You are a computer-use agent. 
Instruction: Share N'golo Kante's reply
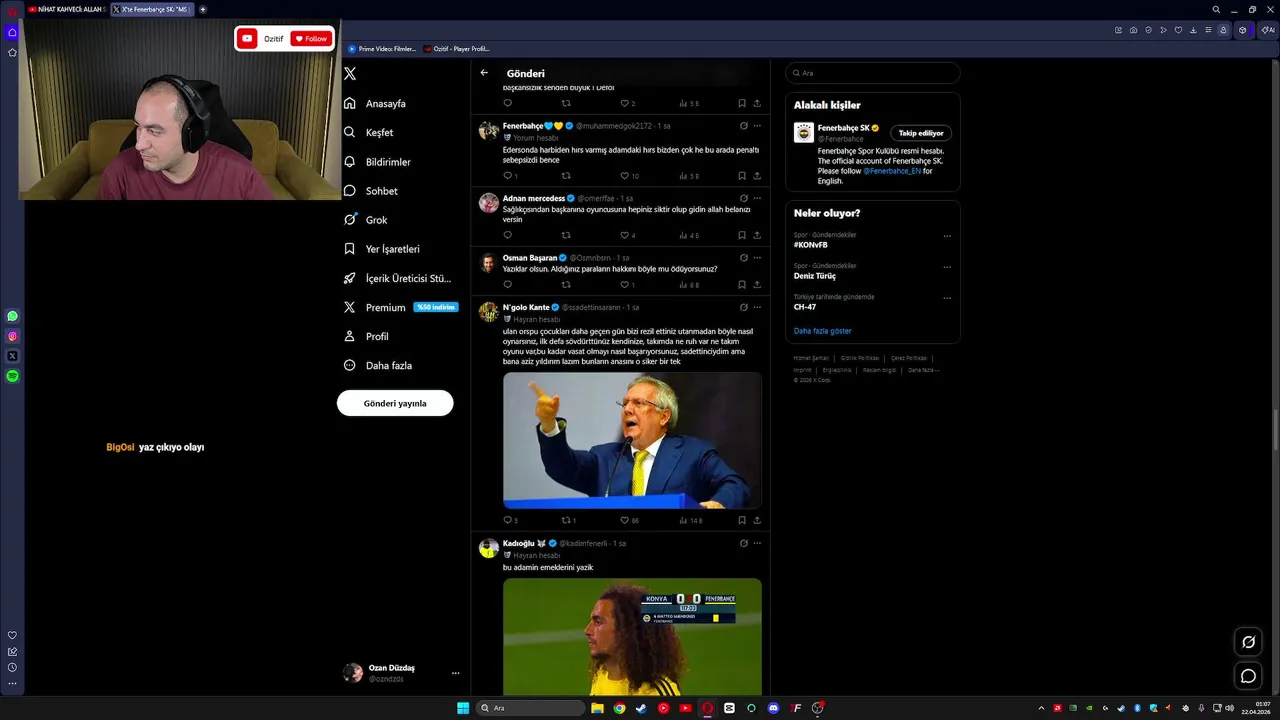pyautogui.click(x=757, y=520)
